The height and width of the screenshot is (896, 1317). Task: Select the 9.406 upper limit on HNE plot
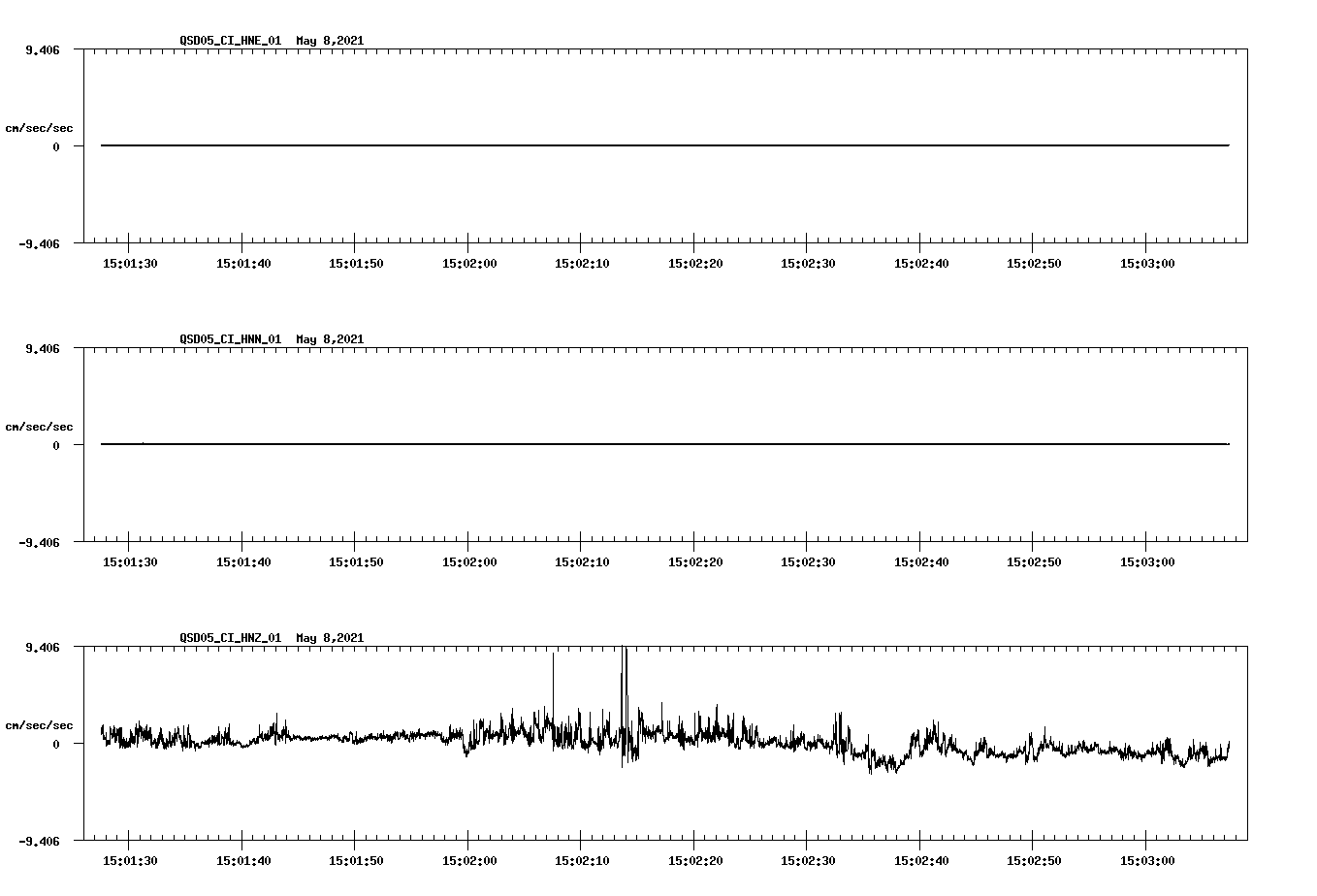45,48
